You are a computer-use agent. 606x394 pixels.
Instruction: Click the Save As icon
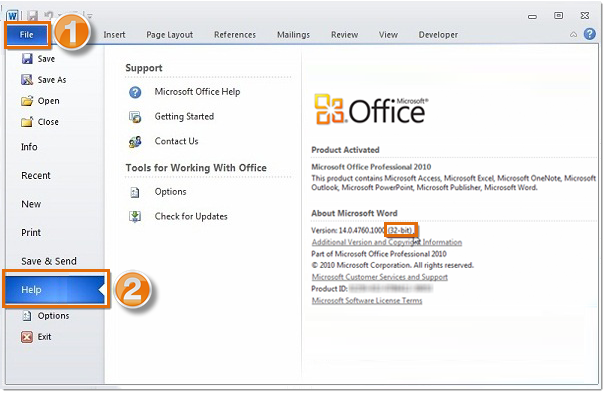pos(27,80)
